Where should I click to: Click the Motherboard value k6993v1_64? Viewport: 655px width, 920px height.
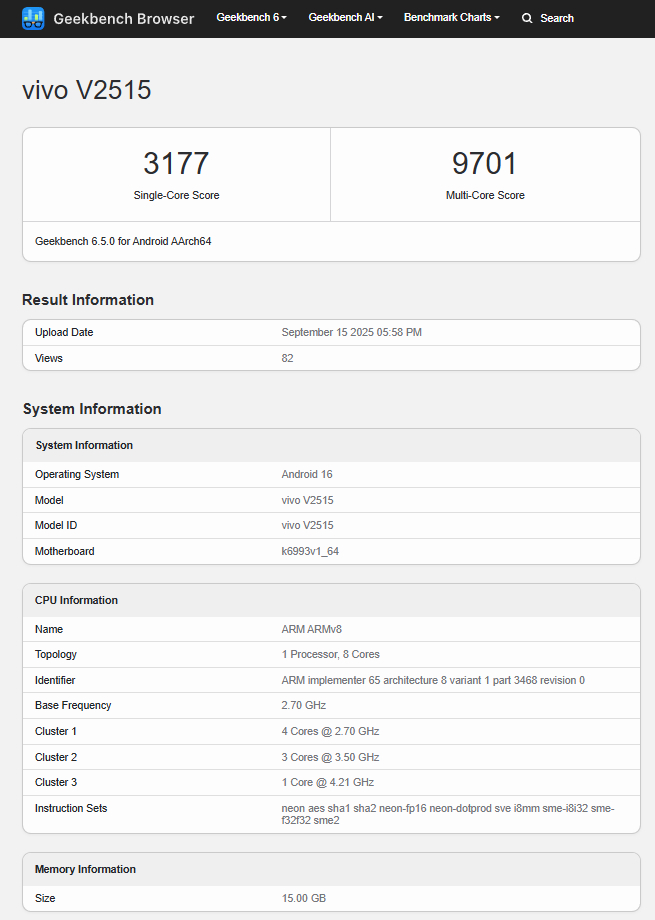pyautogui.click(x=312, y=551)
